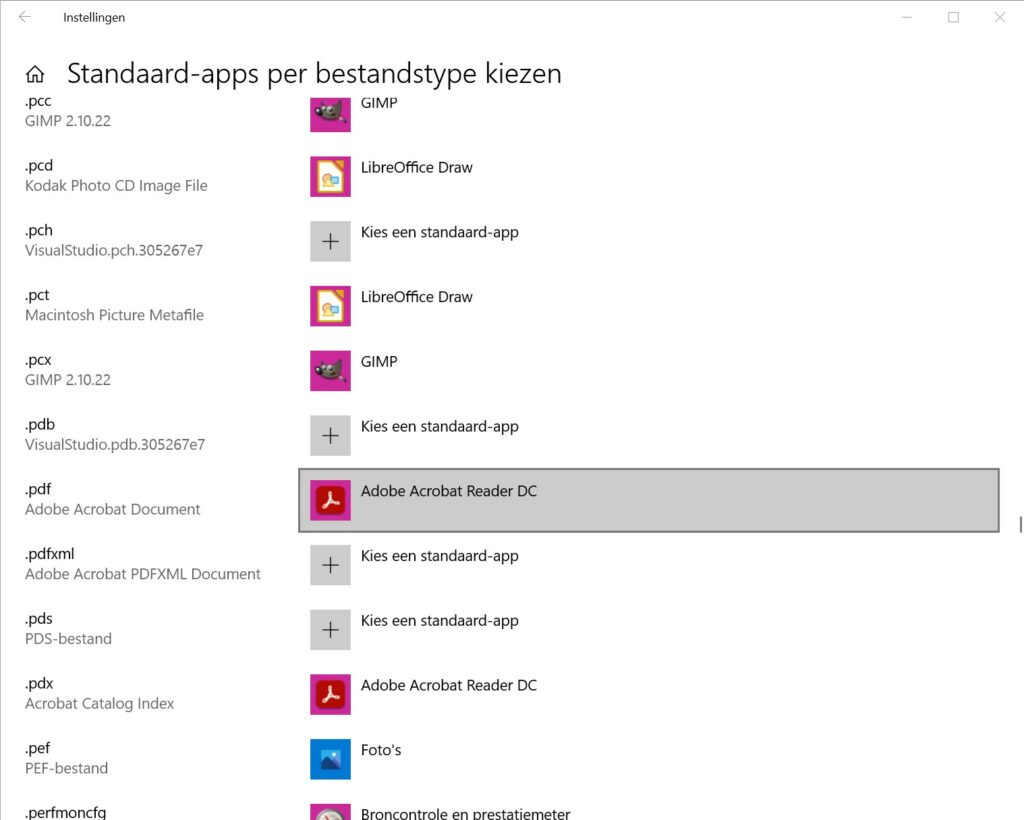Change GIMP default for .pcx

[379, 362]
